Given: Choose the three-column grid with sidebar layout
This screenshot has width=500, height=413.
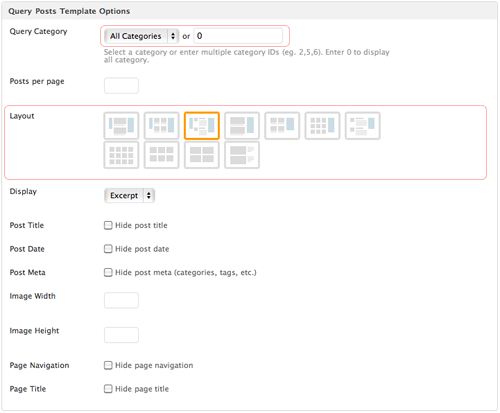Looking at the screenshot, I should pos(322,126).
